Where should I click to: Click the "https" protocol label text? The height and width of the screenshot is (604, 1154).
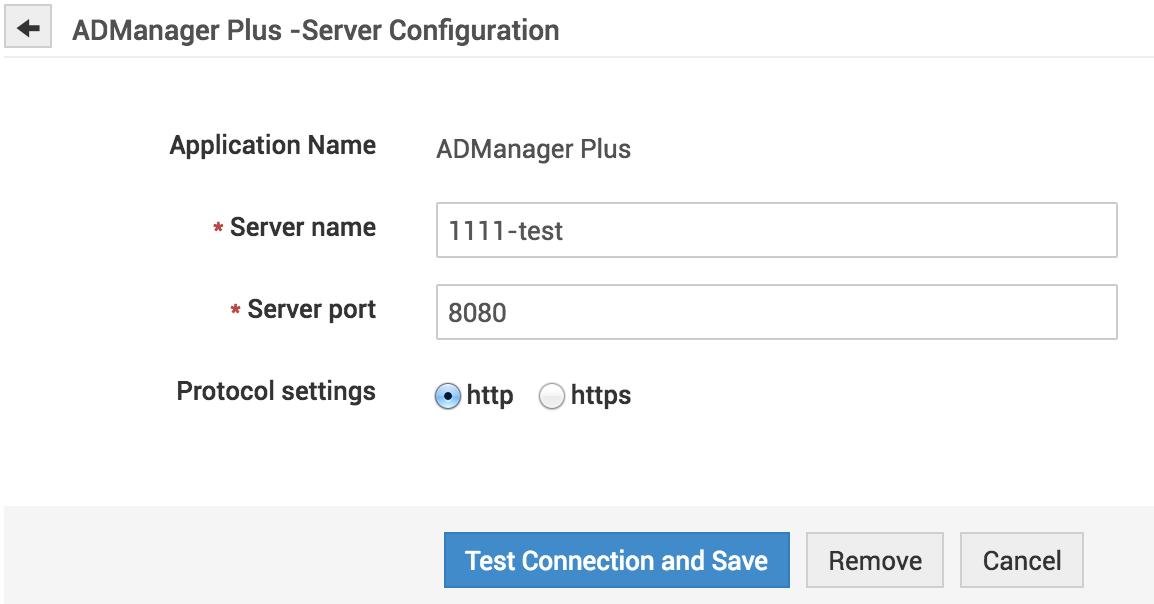(x=601, y=396)
